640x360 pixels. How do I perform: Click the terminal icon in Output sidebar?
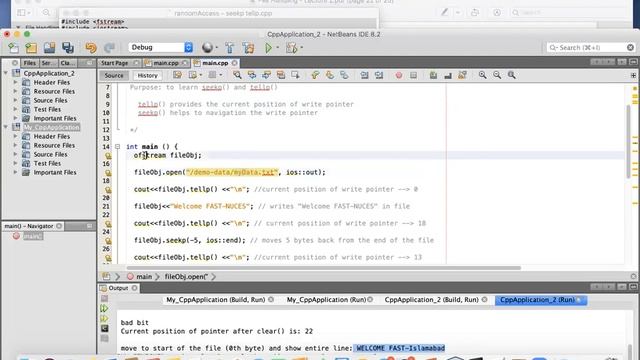(104, 328)
